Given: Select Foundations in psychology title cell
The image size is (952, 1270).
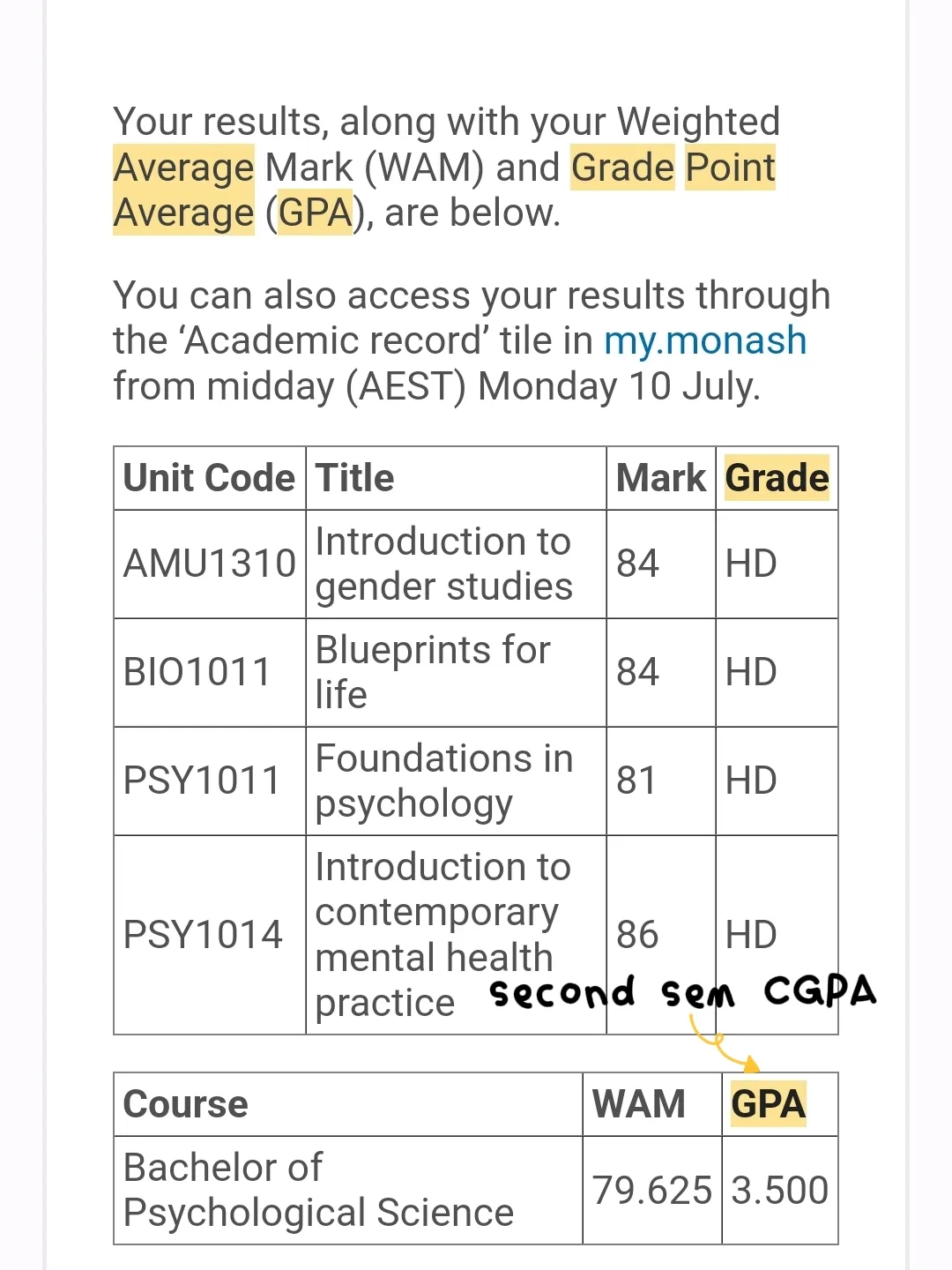Looking at the screenshot, I should (x=456, y=781).
